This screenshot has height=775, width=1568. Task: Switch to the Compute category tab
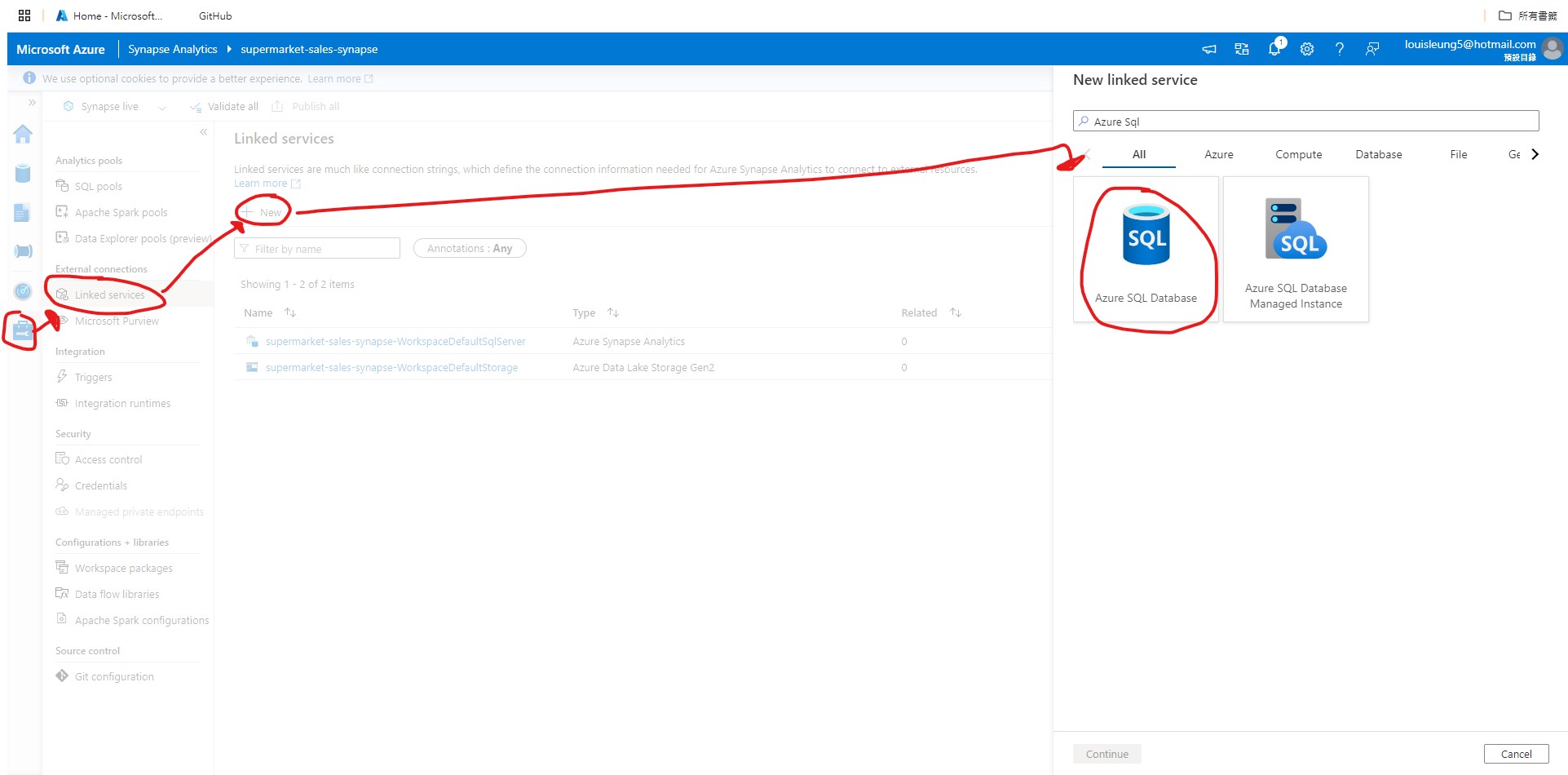[x=1298, y=154]
